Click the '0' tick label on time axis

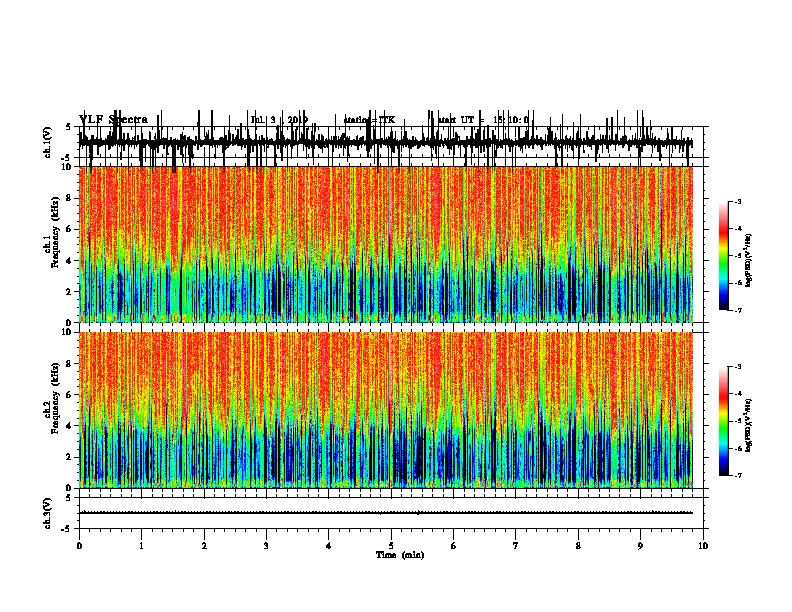[79, 546]
